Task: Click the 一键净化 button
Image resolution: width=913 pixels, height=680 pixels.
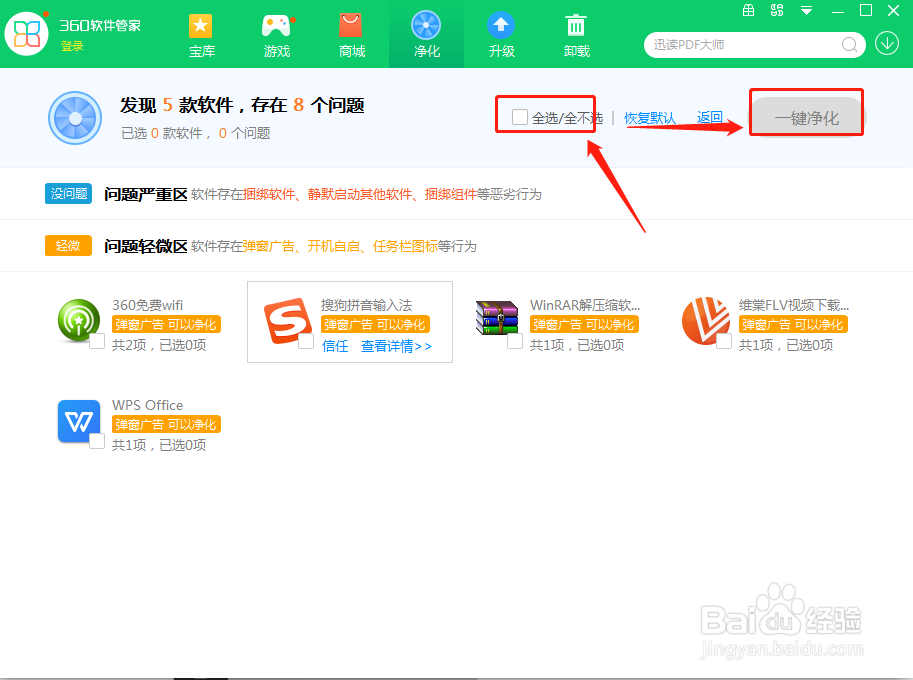Action: (x=806, y=118)
